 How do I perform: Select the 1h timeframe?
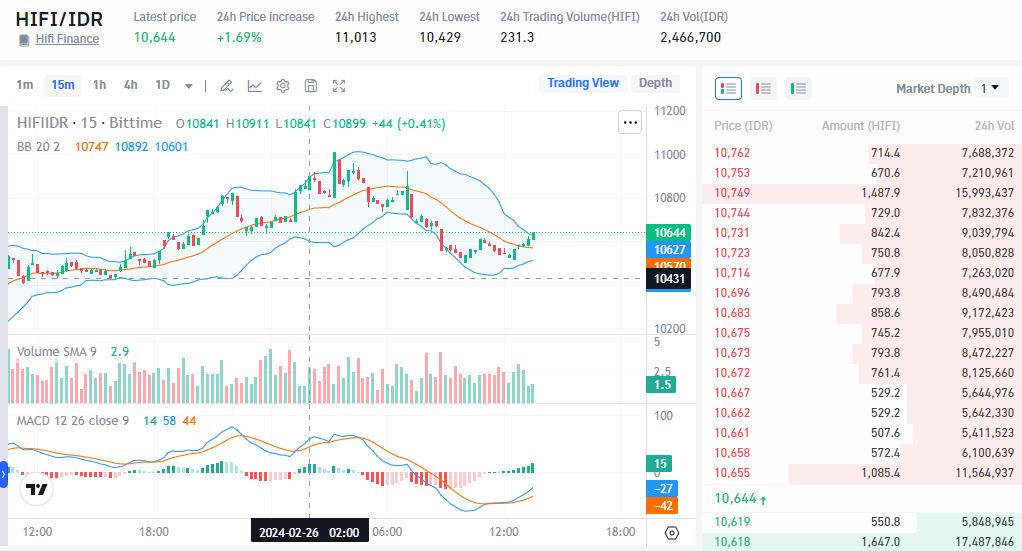click(x=99, y=85)
